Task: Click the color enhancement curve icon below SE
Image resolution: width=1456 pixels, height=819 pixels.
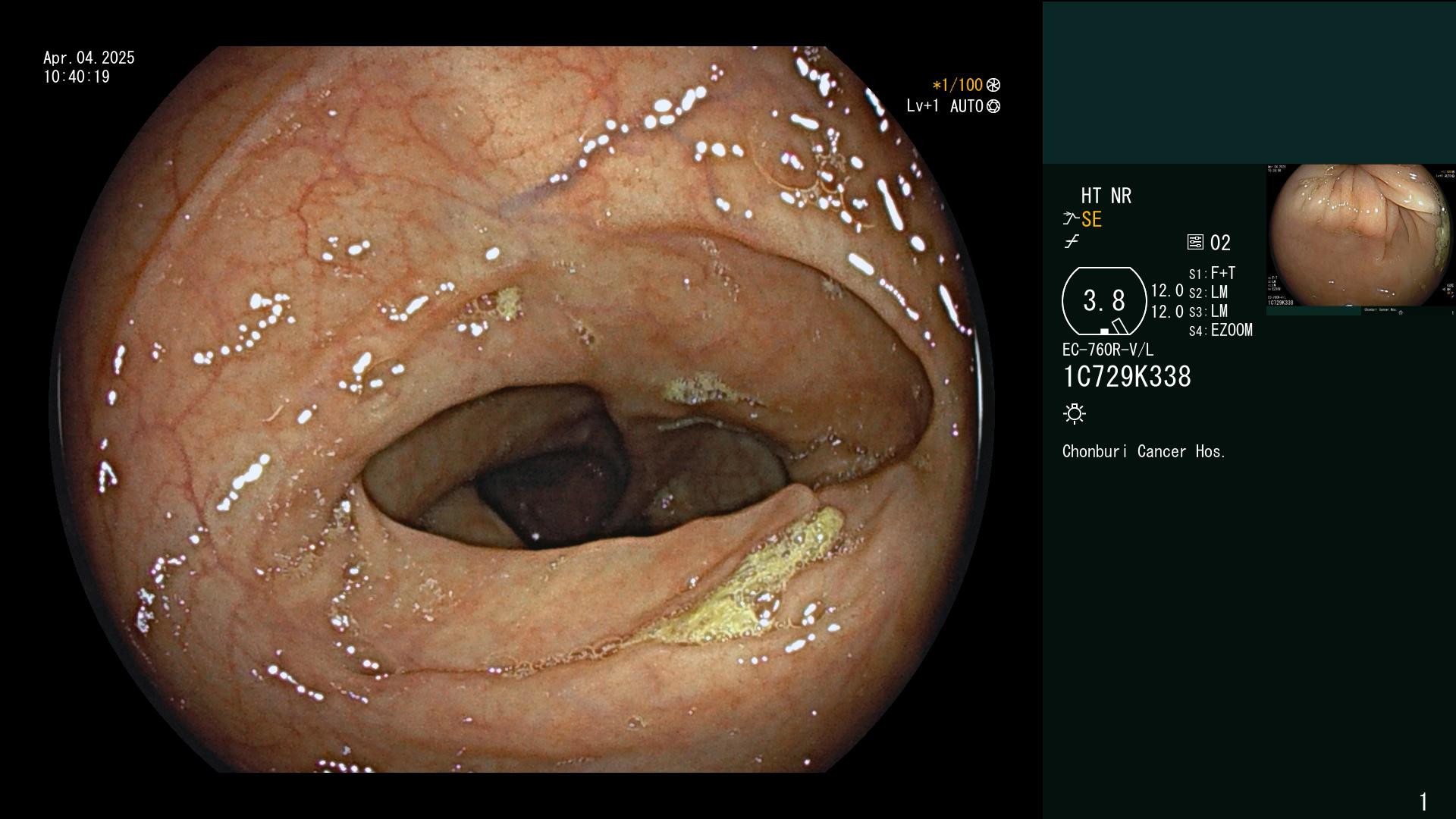Action: (1072, 242)
